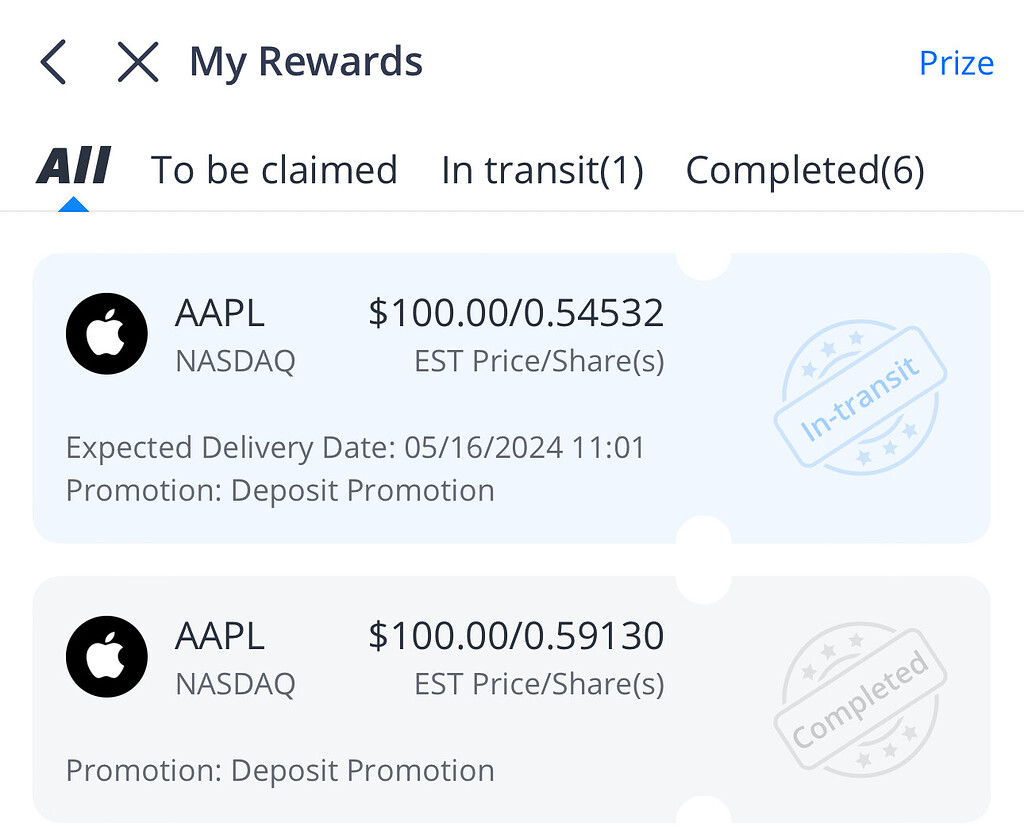The image size is (1024, 838).
Task: Click the X close icon
Action: click(137, 61)
